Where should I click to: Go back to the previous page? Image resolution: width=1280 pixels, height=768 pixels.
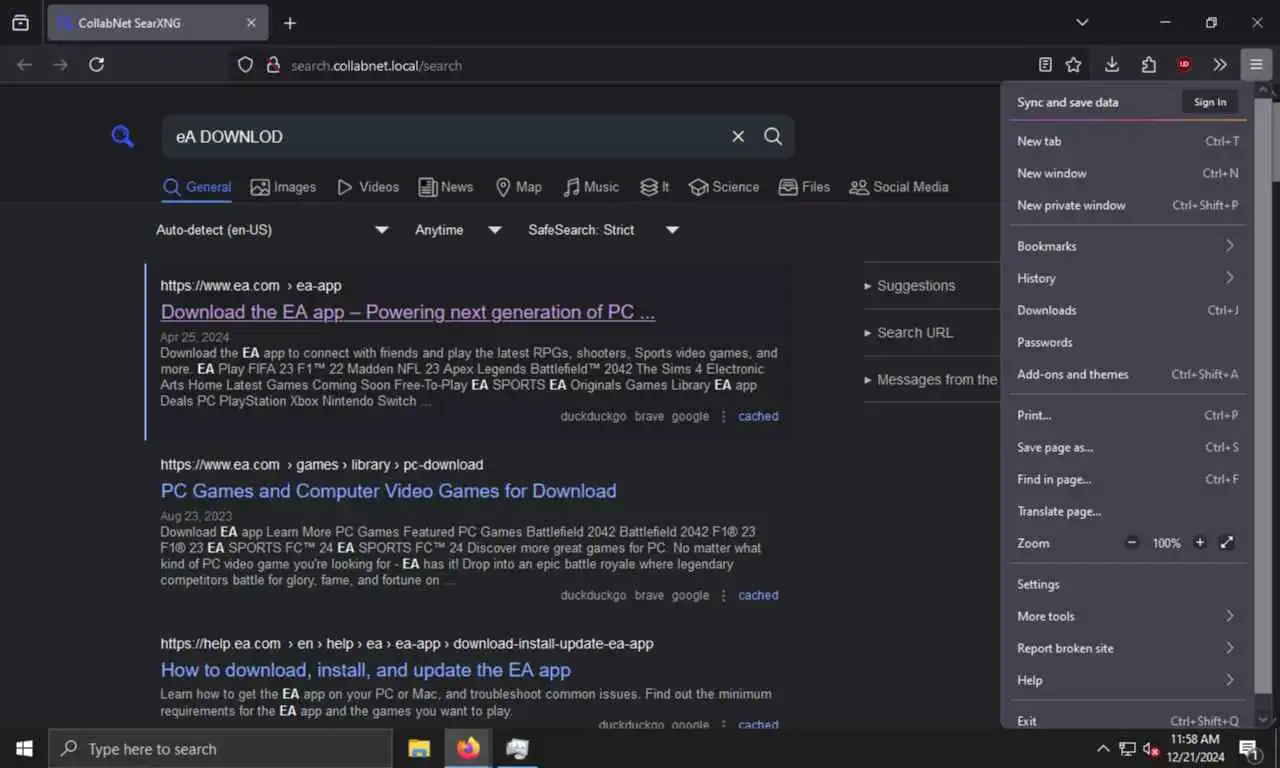tap(25, 65)
